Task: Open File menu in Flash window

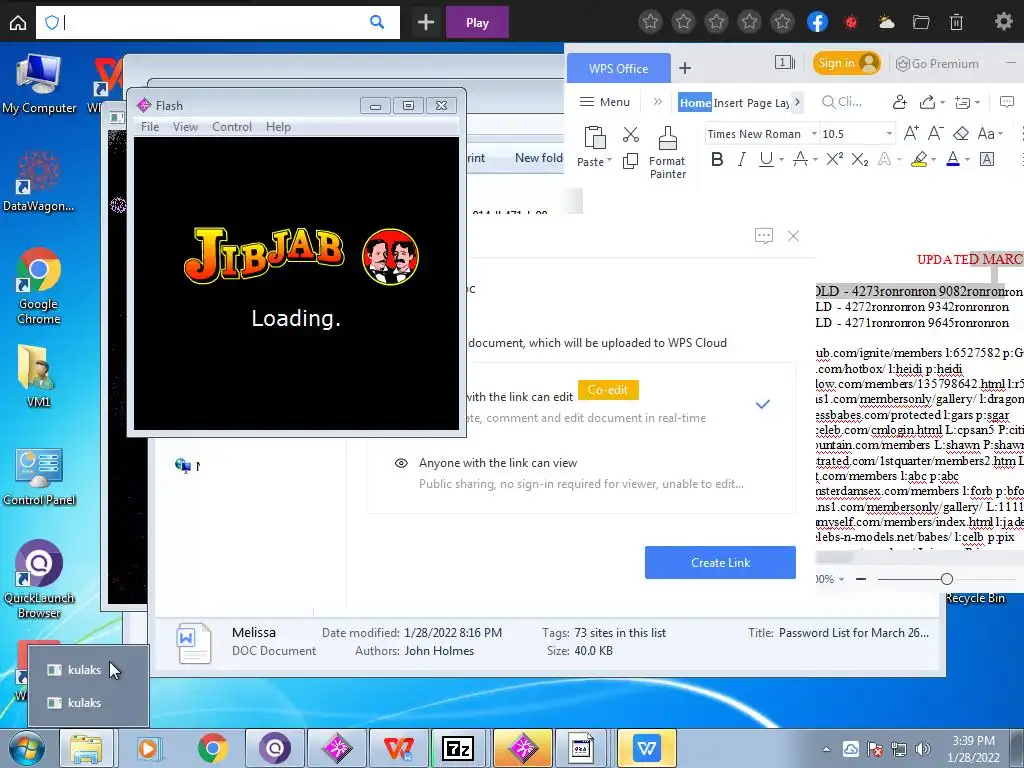Action: (150, 127)
